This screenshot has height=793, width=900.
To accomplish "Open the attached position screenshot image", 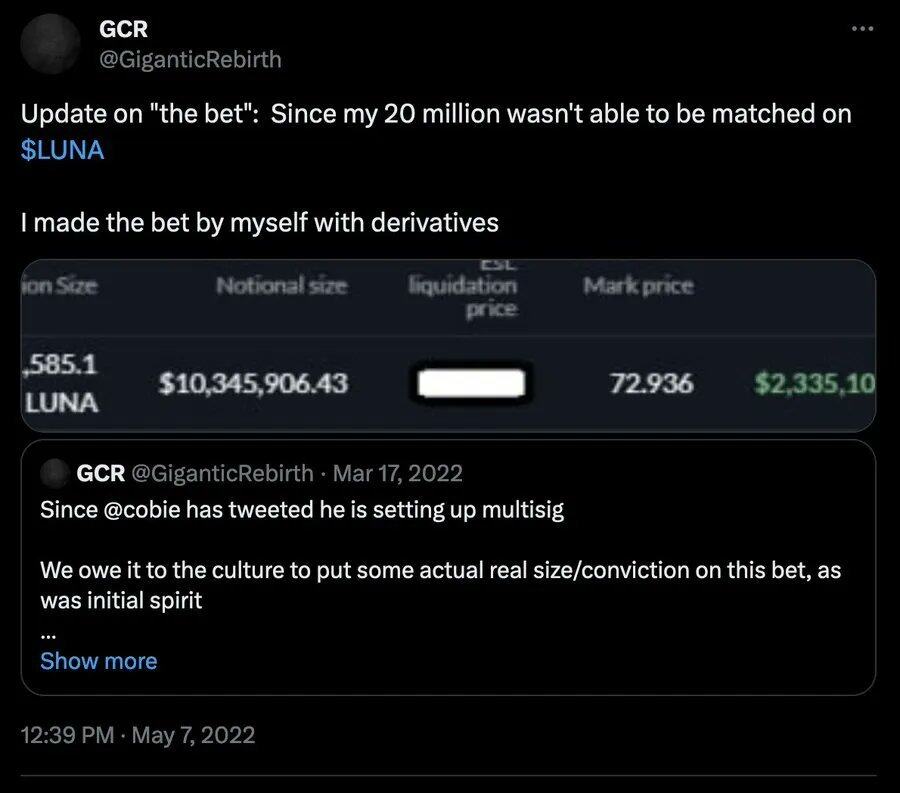I will point(448,345).
